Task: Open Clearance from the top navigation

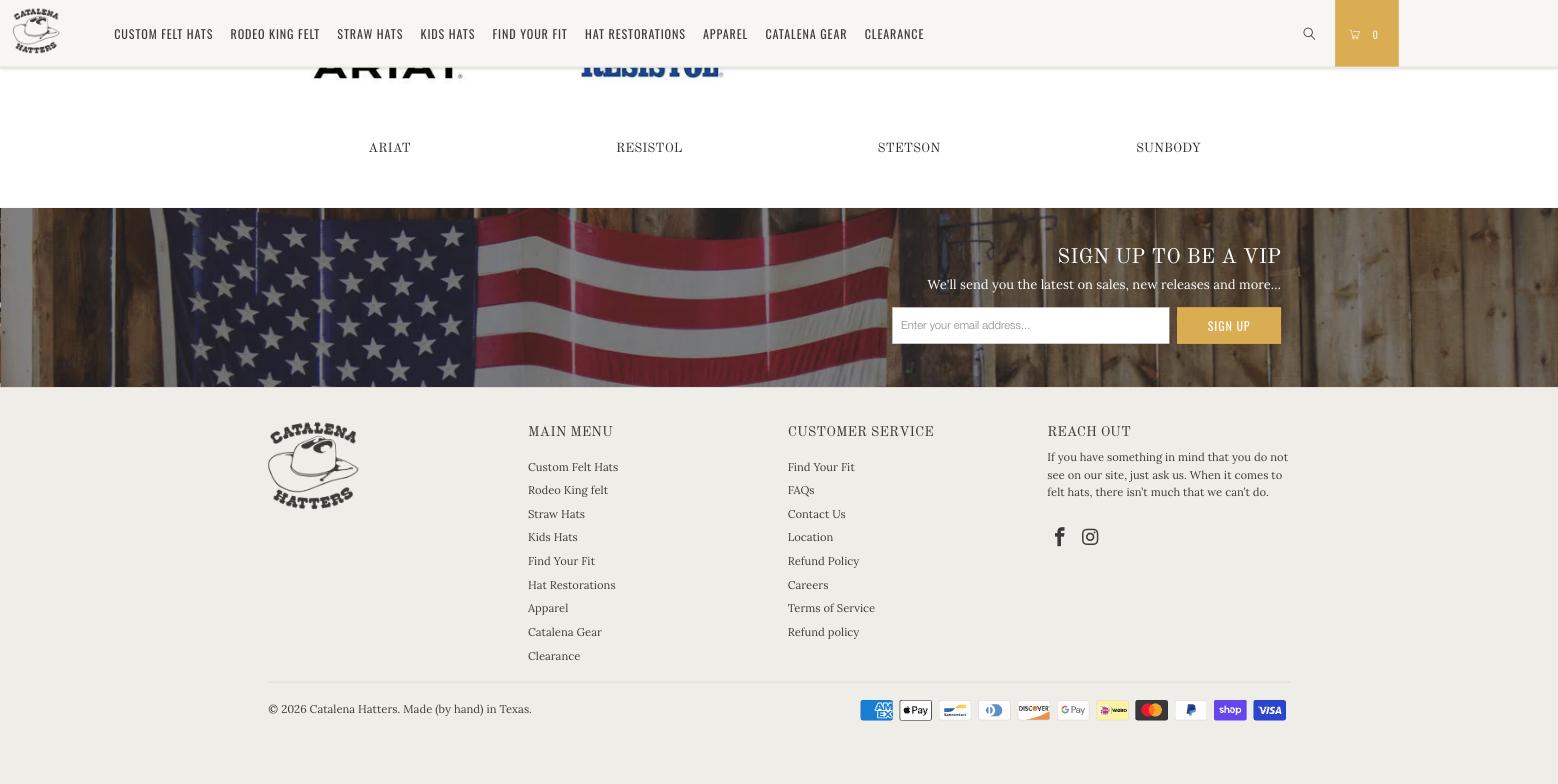Action: tap(894, 34)
